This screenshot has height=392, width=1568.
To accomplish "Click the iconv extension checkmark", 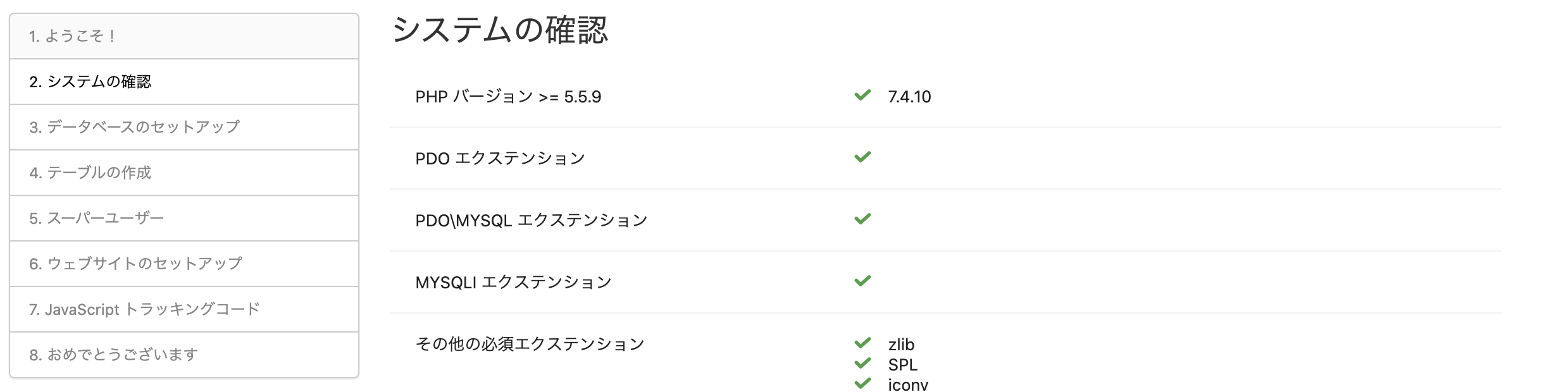I will tap(862, 383).
